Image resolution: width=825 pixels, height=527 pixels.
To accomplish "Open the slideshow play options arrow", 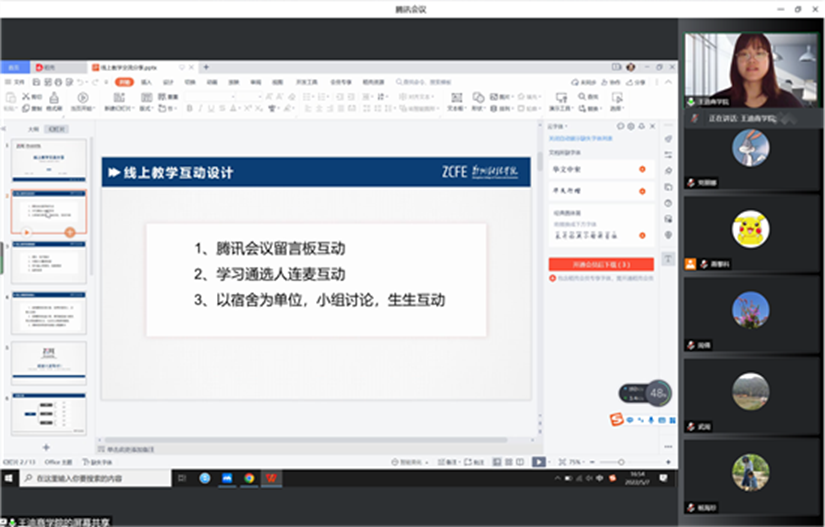I will point(548,462).
